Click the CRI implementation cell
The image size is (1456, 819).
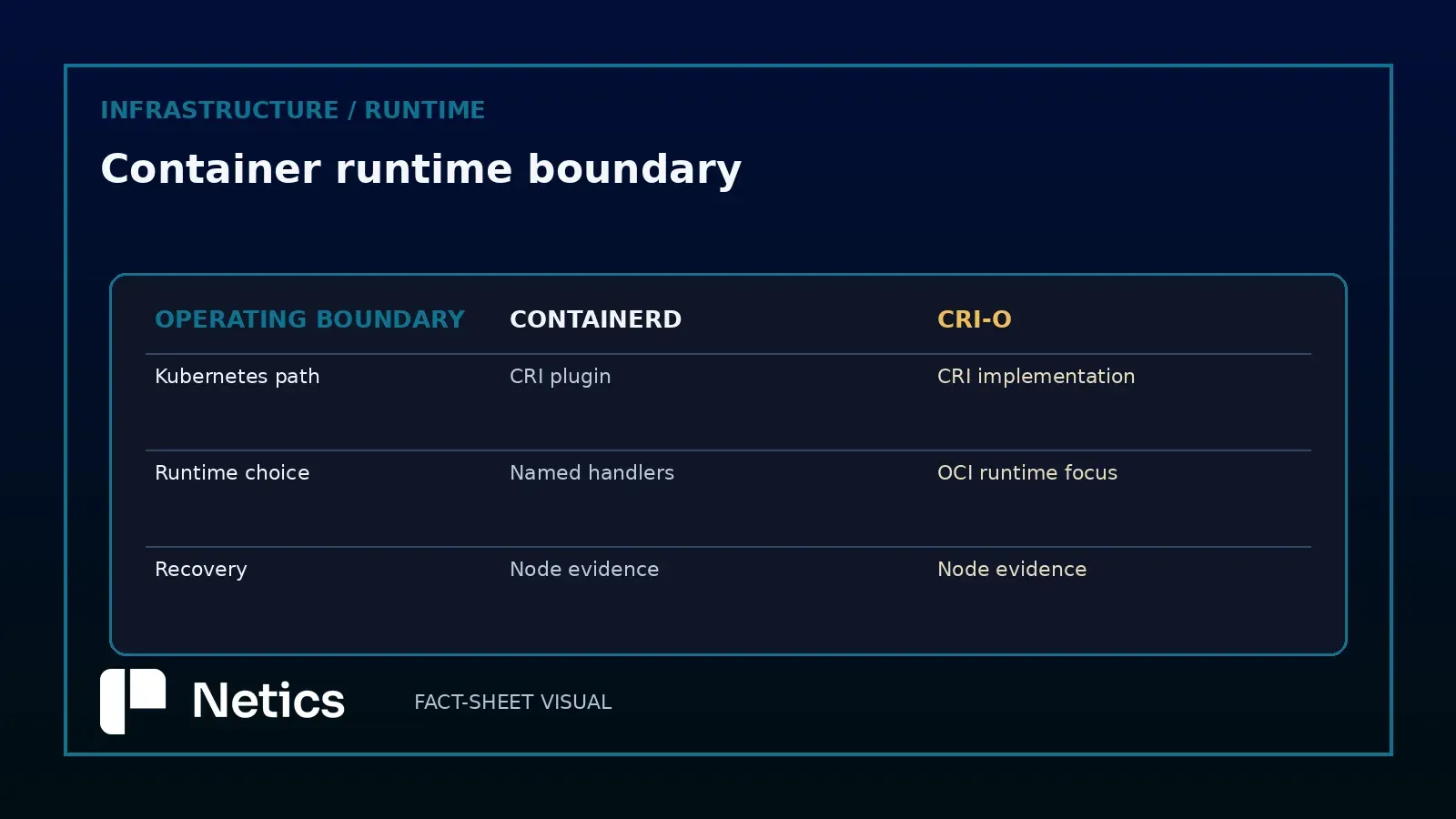[x=1036, y=377]
